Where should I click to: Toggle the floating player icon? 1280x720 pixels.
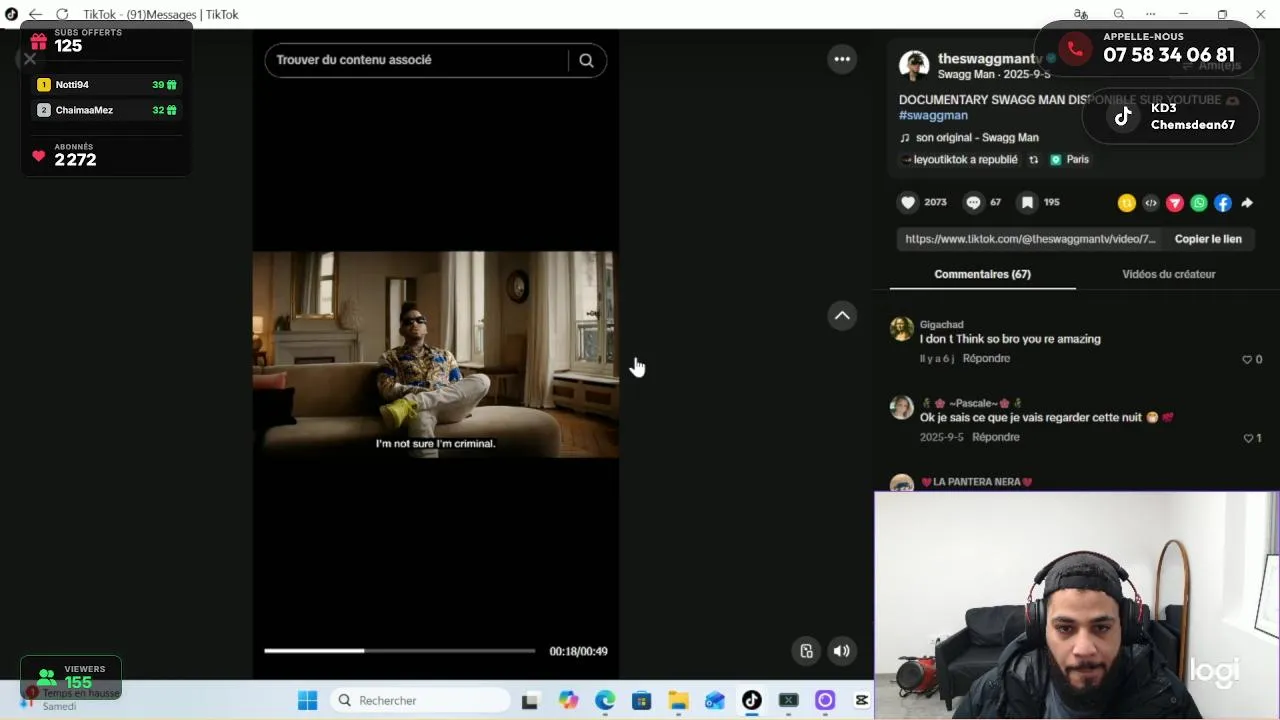click(806, 651)
